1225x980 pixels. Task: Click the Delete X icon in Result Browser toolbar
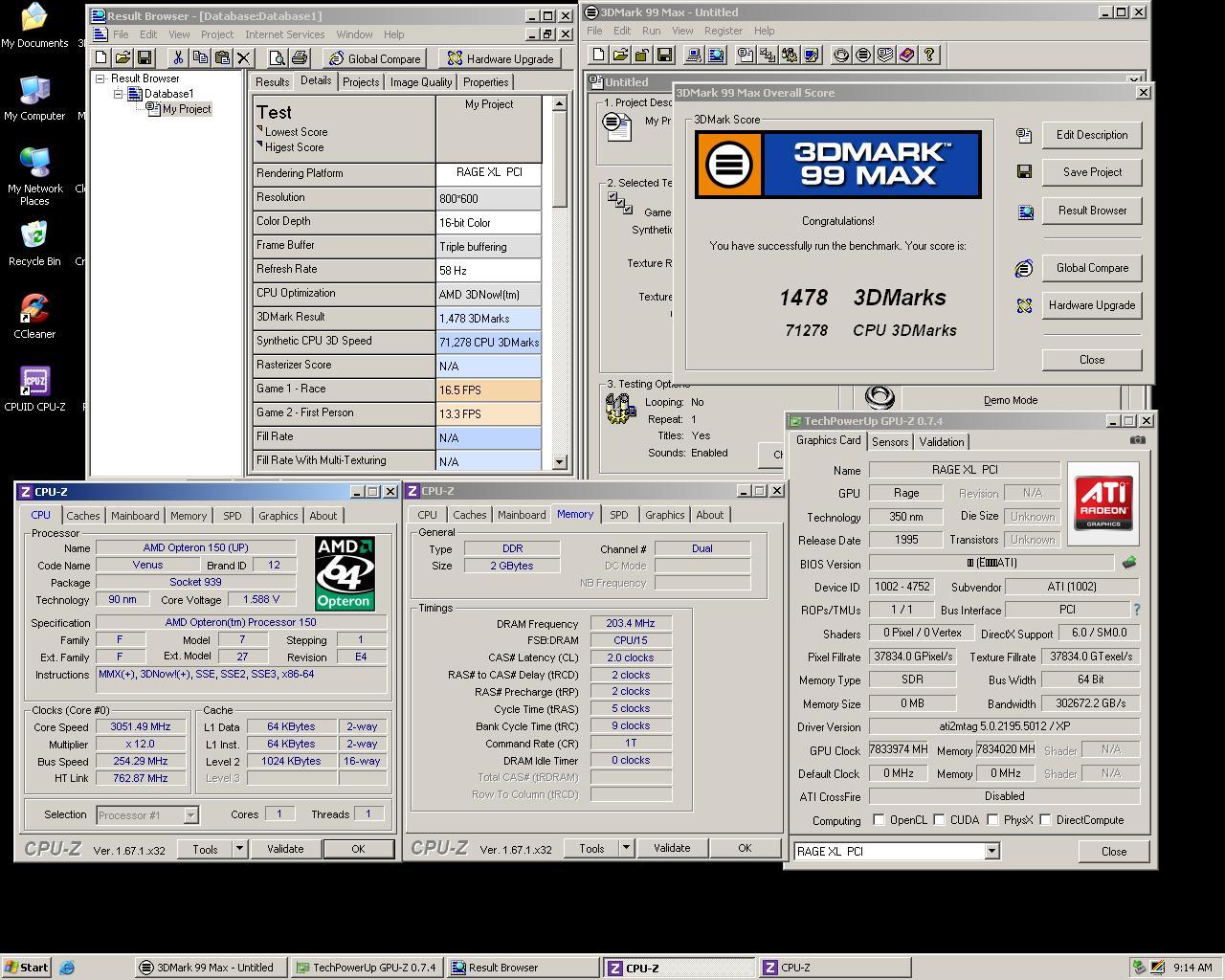point(243,58)
